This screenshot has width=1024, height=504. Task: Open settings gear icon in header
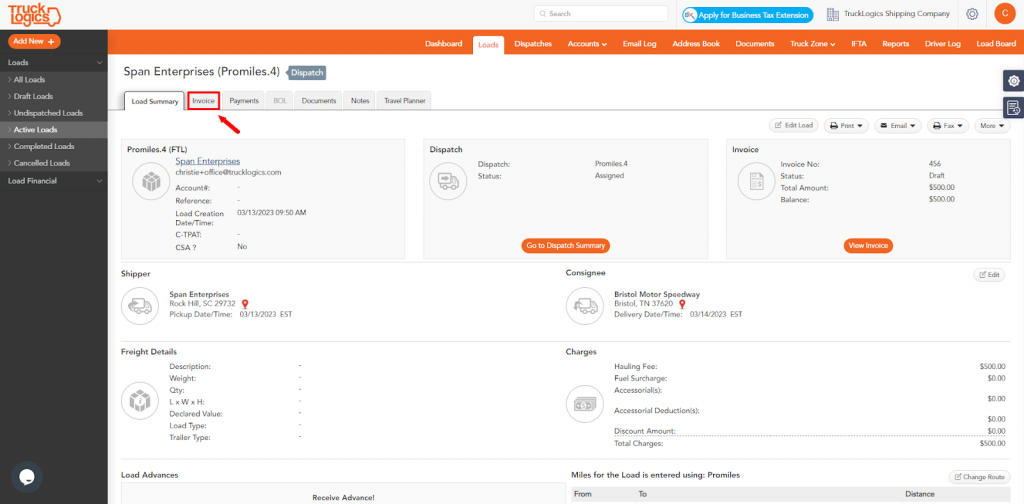[x=972, y=14]
